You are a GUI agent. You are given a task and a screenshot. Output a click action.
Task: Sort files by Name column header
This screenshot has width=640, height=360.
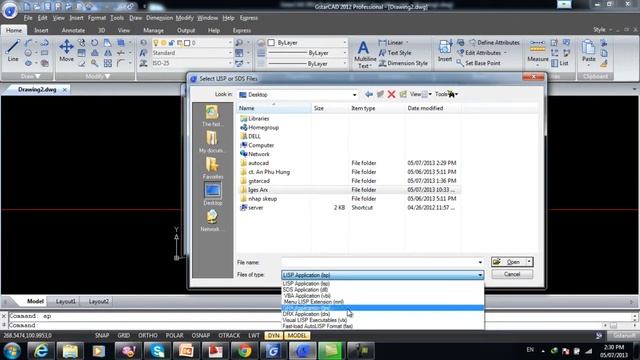(274, 108)
